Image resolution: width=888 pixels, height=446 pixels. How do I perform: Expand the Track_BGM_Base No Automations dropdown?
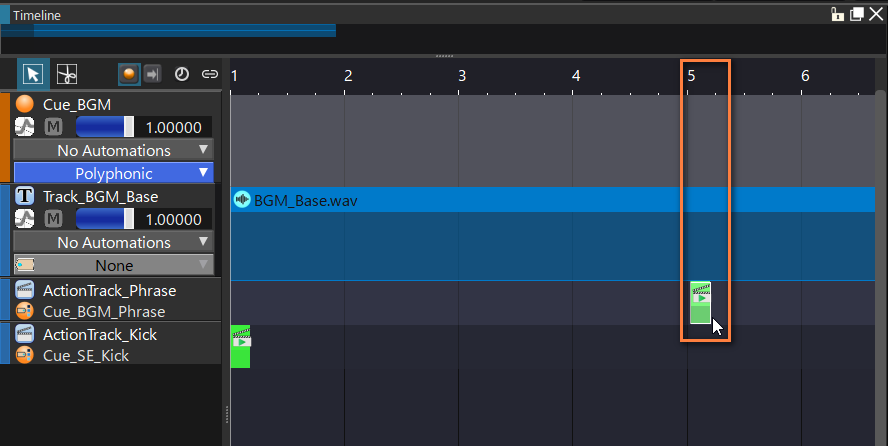pyautogui.click(x=113, y=242)
